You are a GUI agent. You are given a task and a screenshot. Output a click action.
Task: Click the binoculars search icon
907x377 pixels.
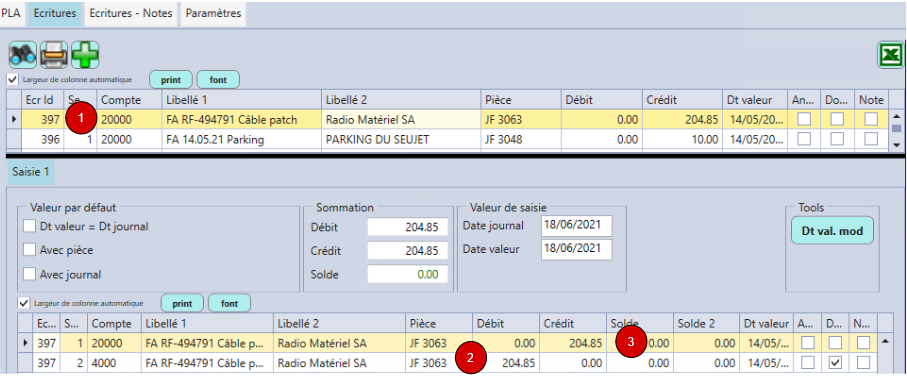[23, 56]
